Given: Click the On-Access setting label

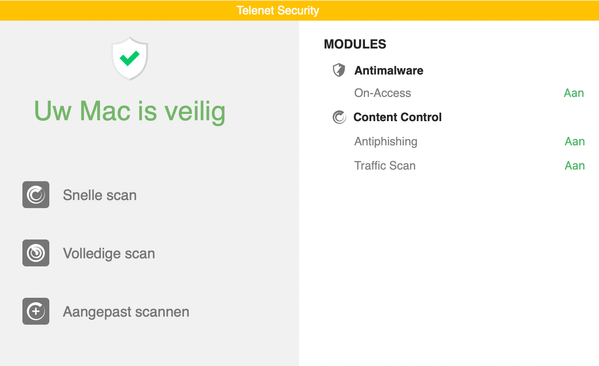Looking at the screenshot, I should click(x=382, y=93).
